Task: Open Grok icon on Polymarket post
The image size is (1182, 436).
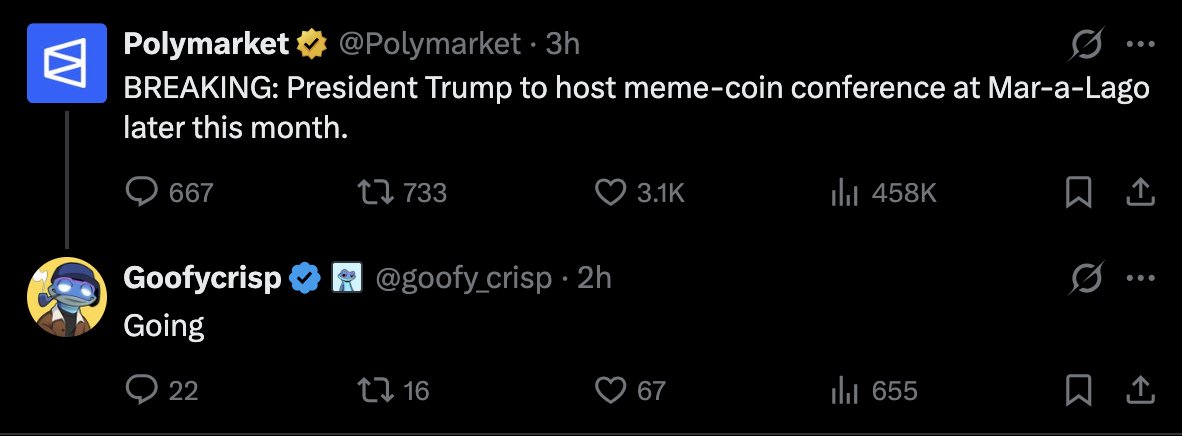Action: click(1084, 44)
